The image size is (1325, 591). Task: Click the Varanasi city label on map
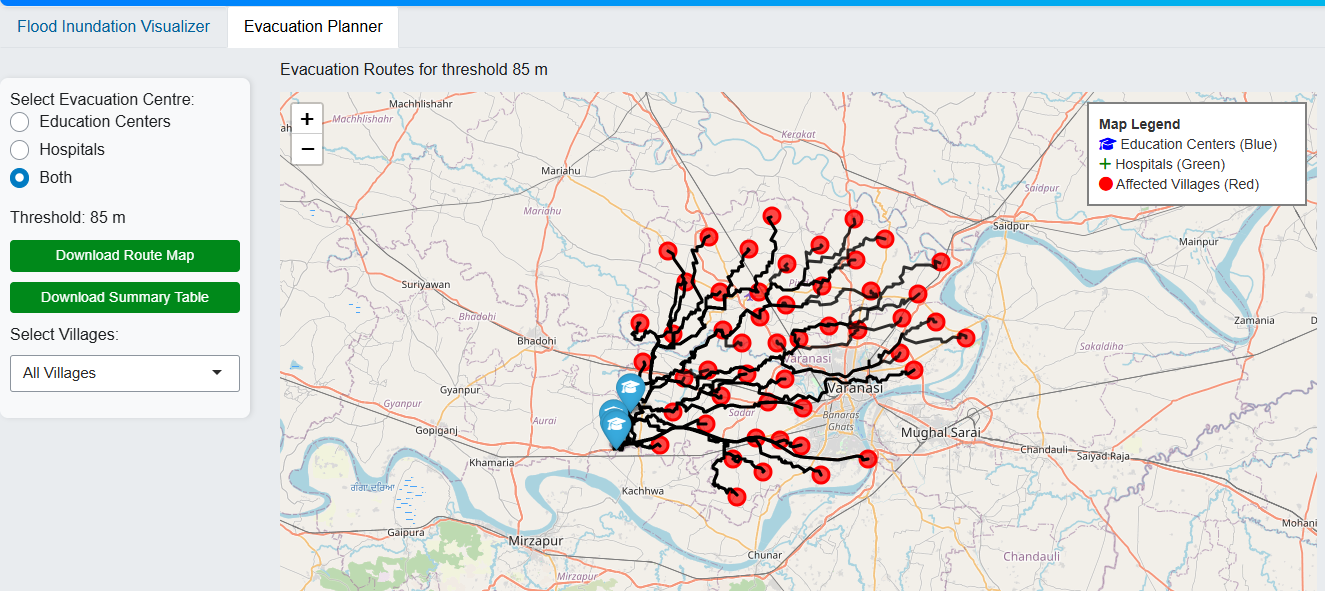(853, 387)
